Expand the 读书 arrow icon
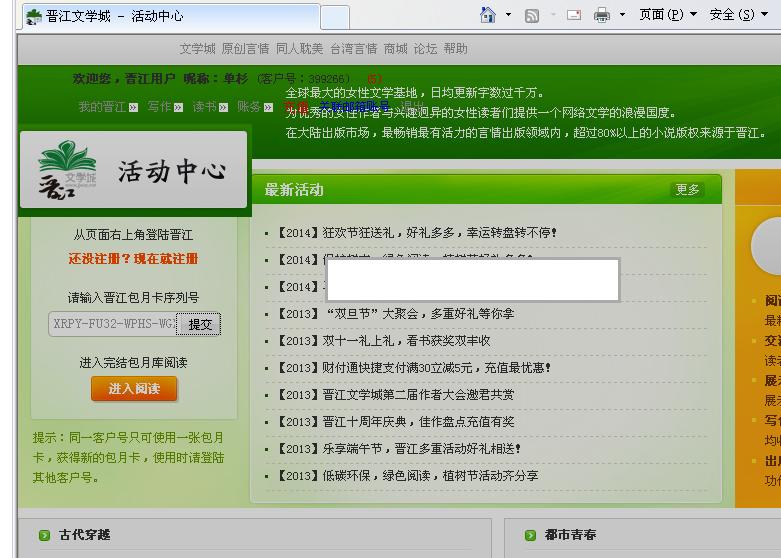781x558 pixels. [223, 108]
